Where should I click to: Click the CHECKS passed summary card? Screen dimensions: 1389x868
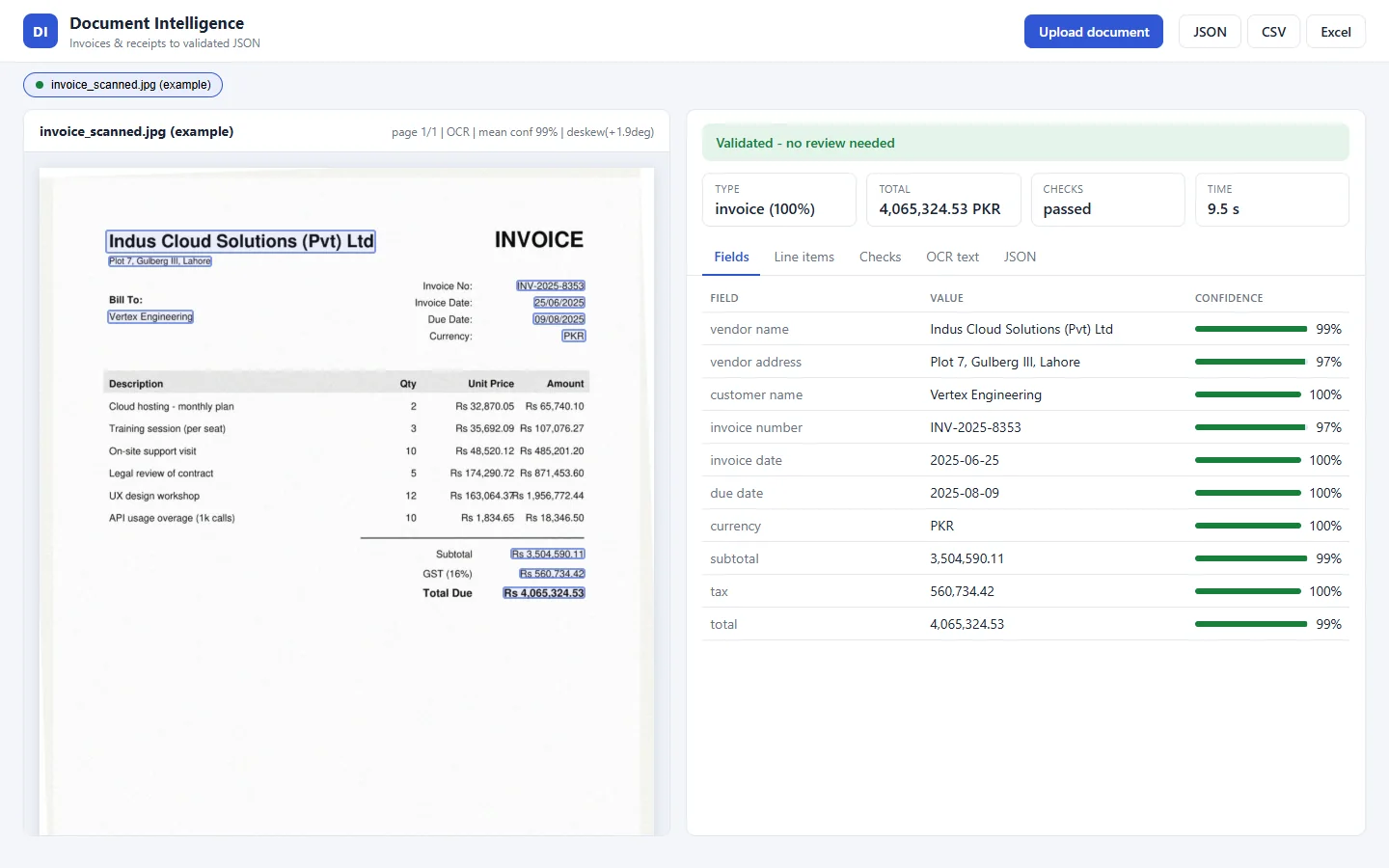[1107, 200]
